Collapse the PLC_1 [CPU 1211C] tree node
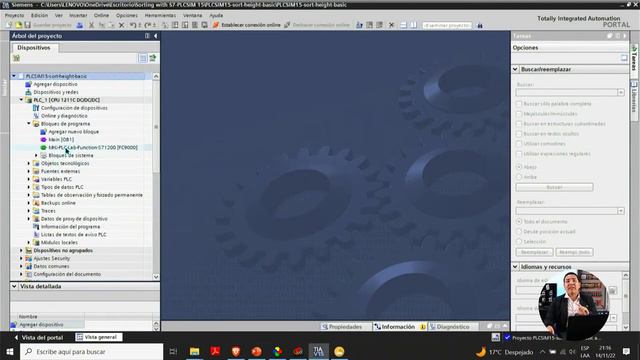Screen dimensions: 640x360 (x=21, y=100)
